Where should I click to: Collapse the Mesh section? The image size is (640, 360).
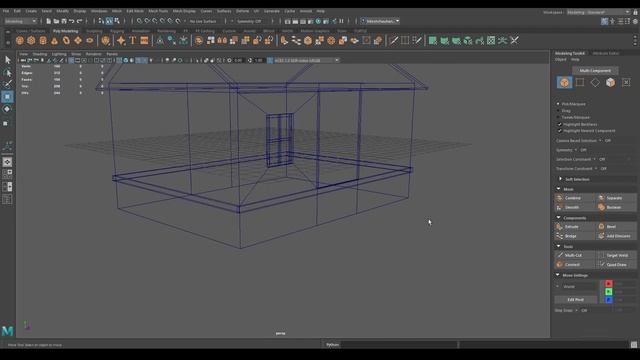point(558,189)
